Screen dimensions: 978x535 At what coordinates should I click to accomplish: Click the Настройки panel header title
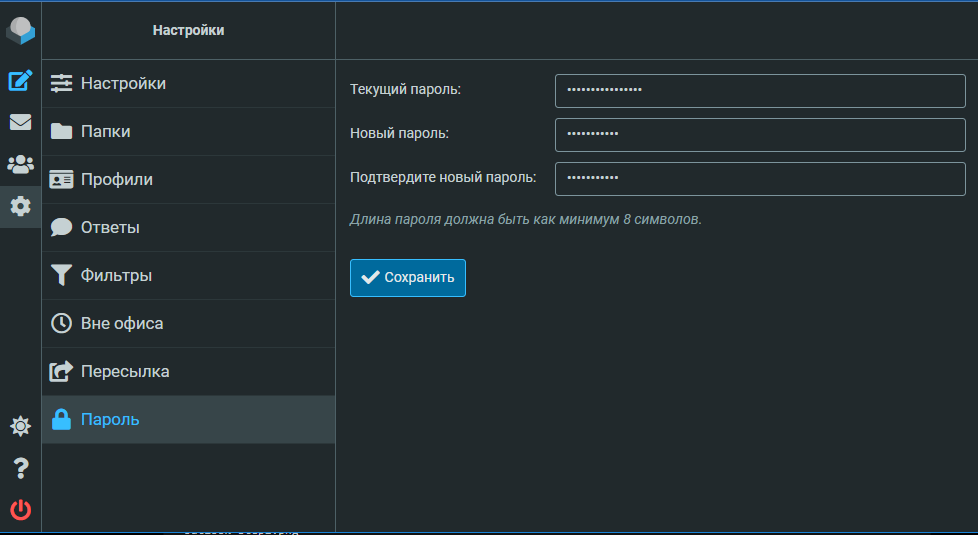point(188,30)
